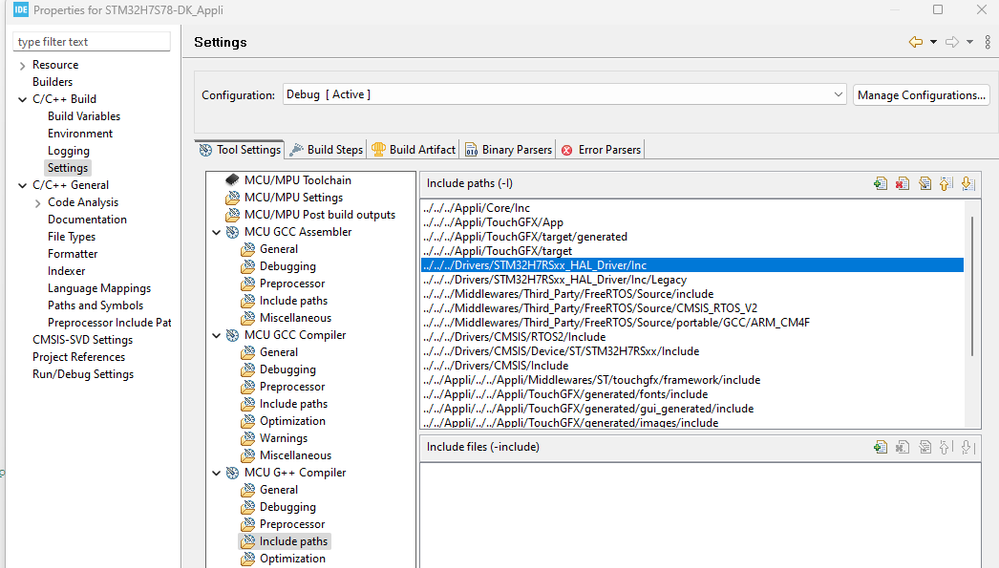Open back history dropdown arrow
The width and height of the screenshot is (999, 568).
[933, 42]
